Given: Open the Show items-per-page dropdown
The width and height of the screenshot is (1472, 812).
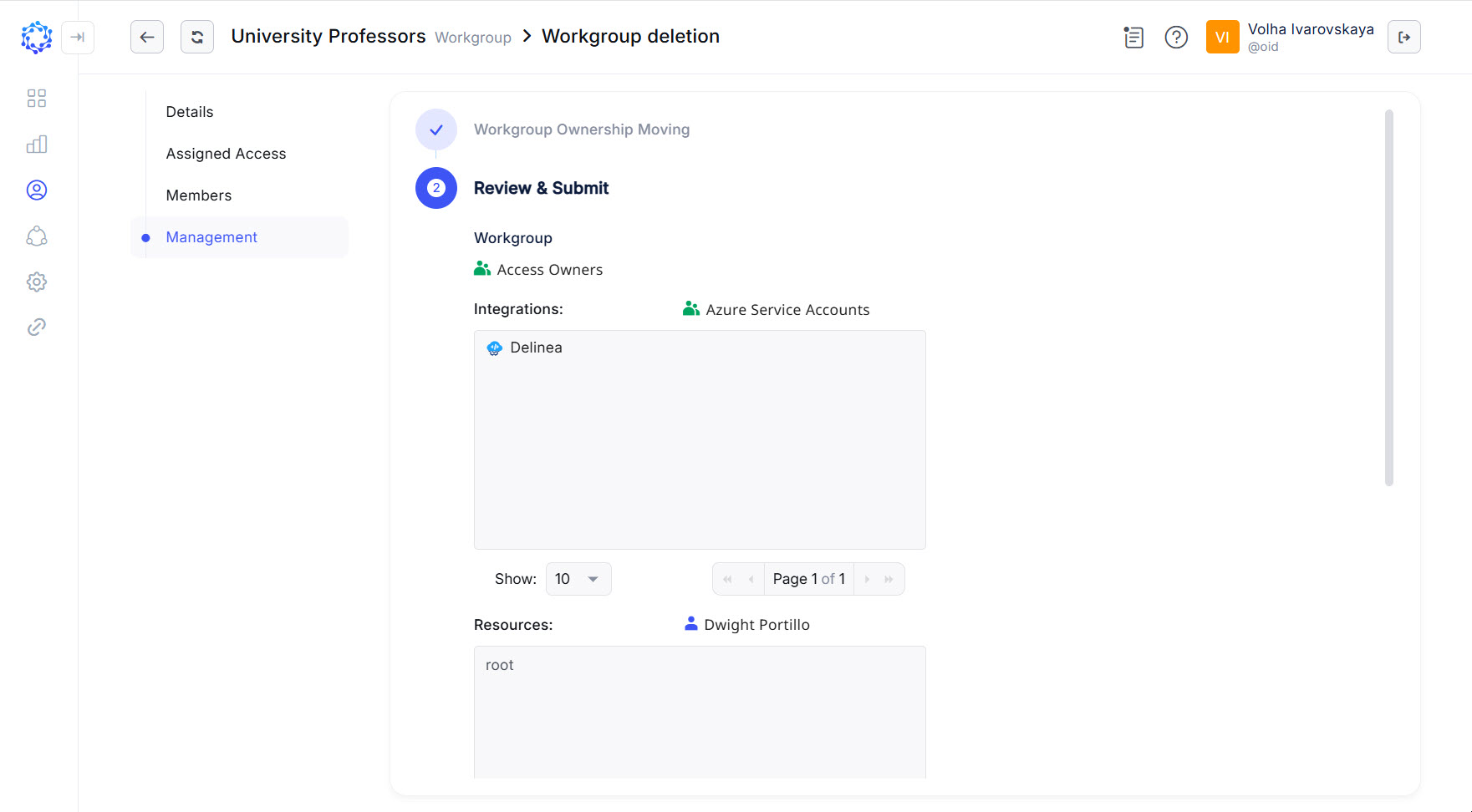Looking at the screenshot, I should pyautogui.click(x=578, y=578).
